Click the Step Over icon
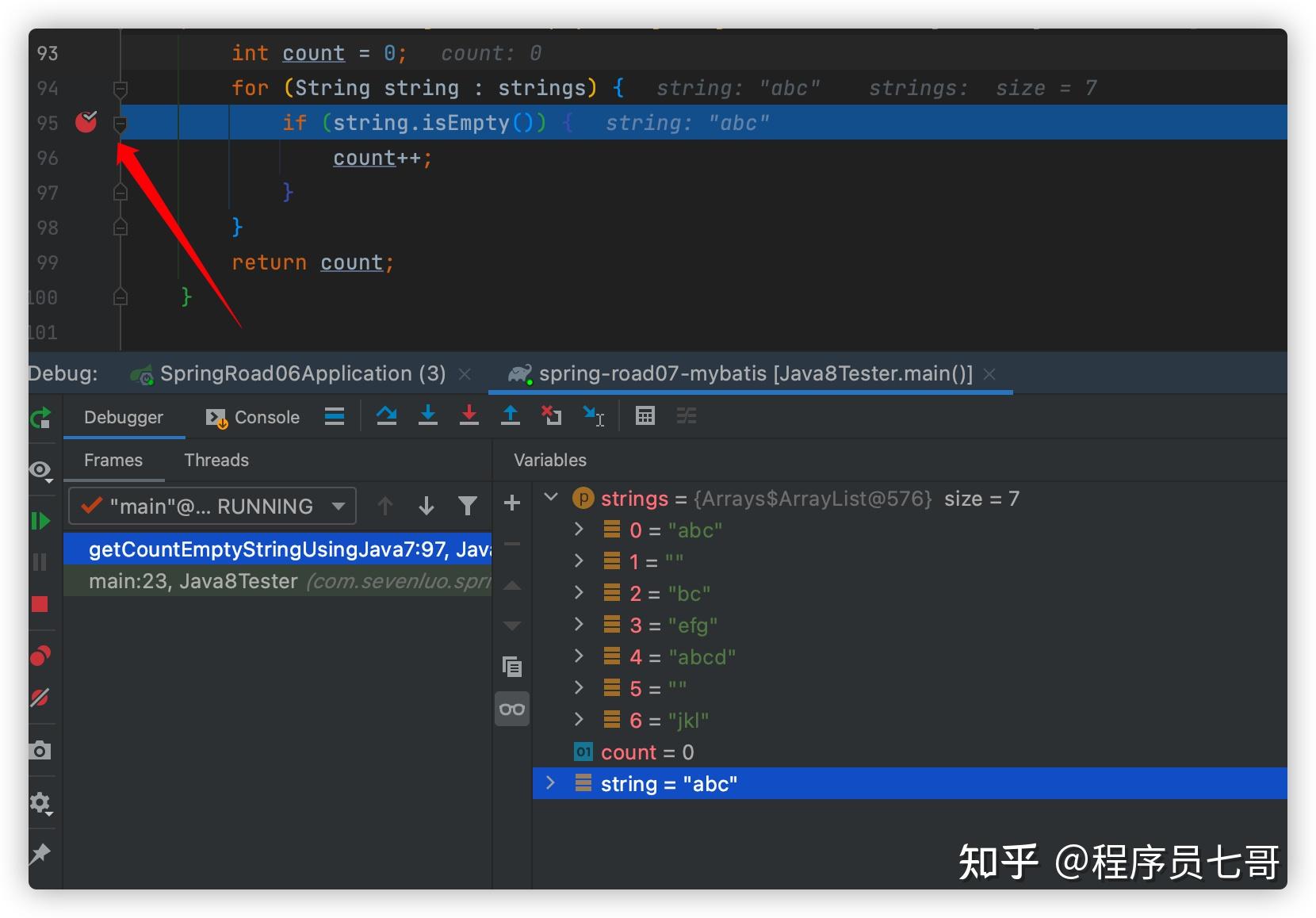The image size is (1316, 918). tap(386, 416)
